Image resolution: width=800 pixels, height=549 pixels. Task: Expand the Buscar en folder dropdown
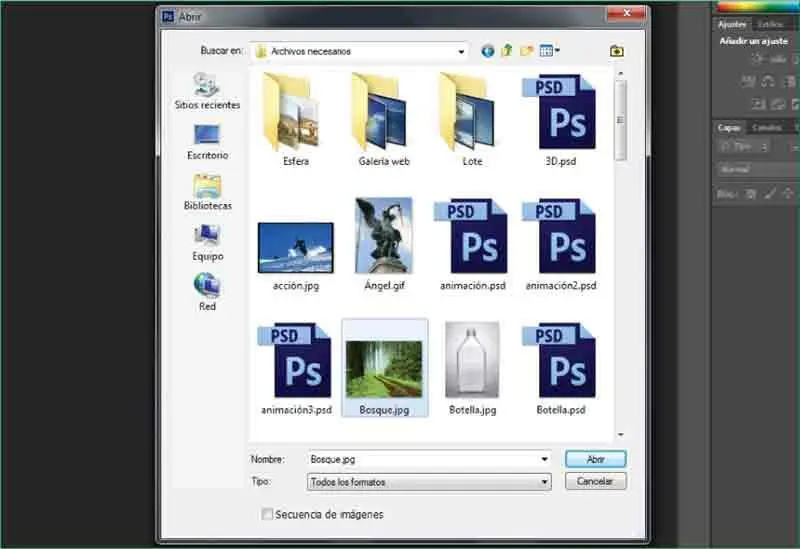pyautogui.click(x=461, y=51)
